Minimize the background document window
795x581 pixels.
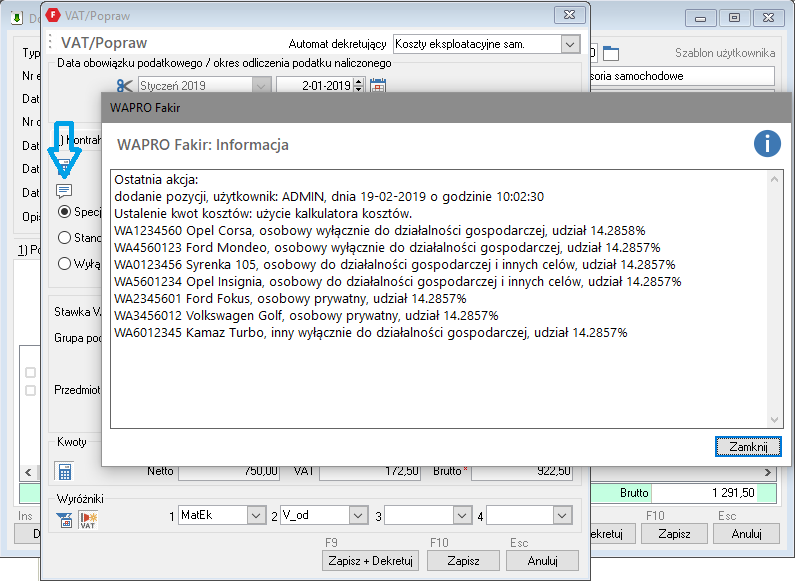[700, 18]
